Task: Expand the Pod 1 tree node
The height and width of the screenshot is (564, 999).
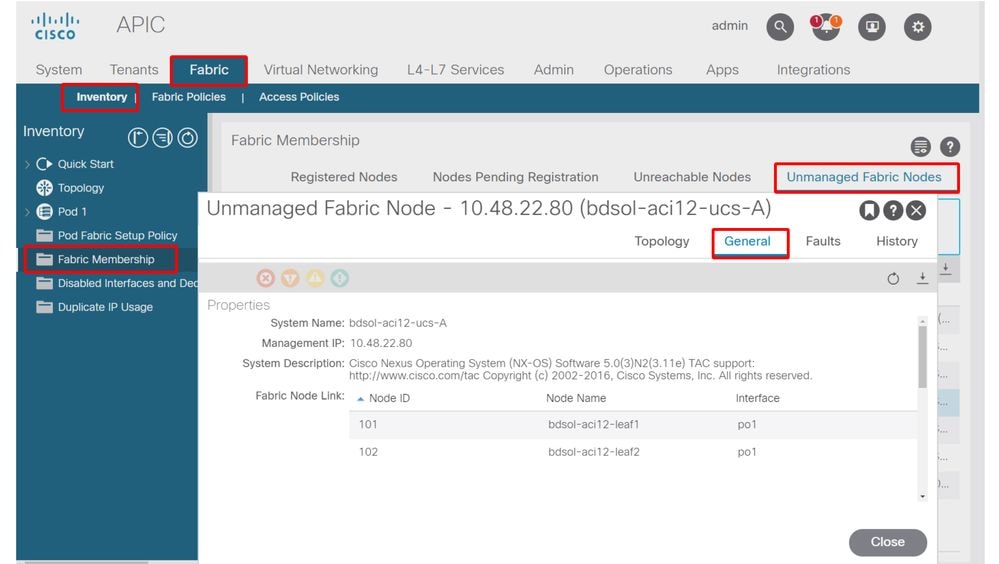Action: 27,212
